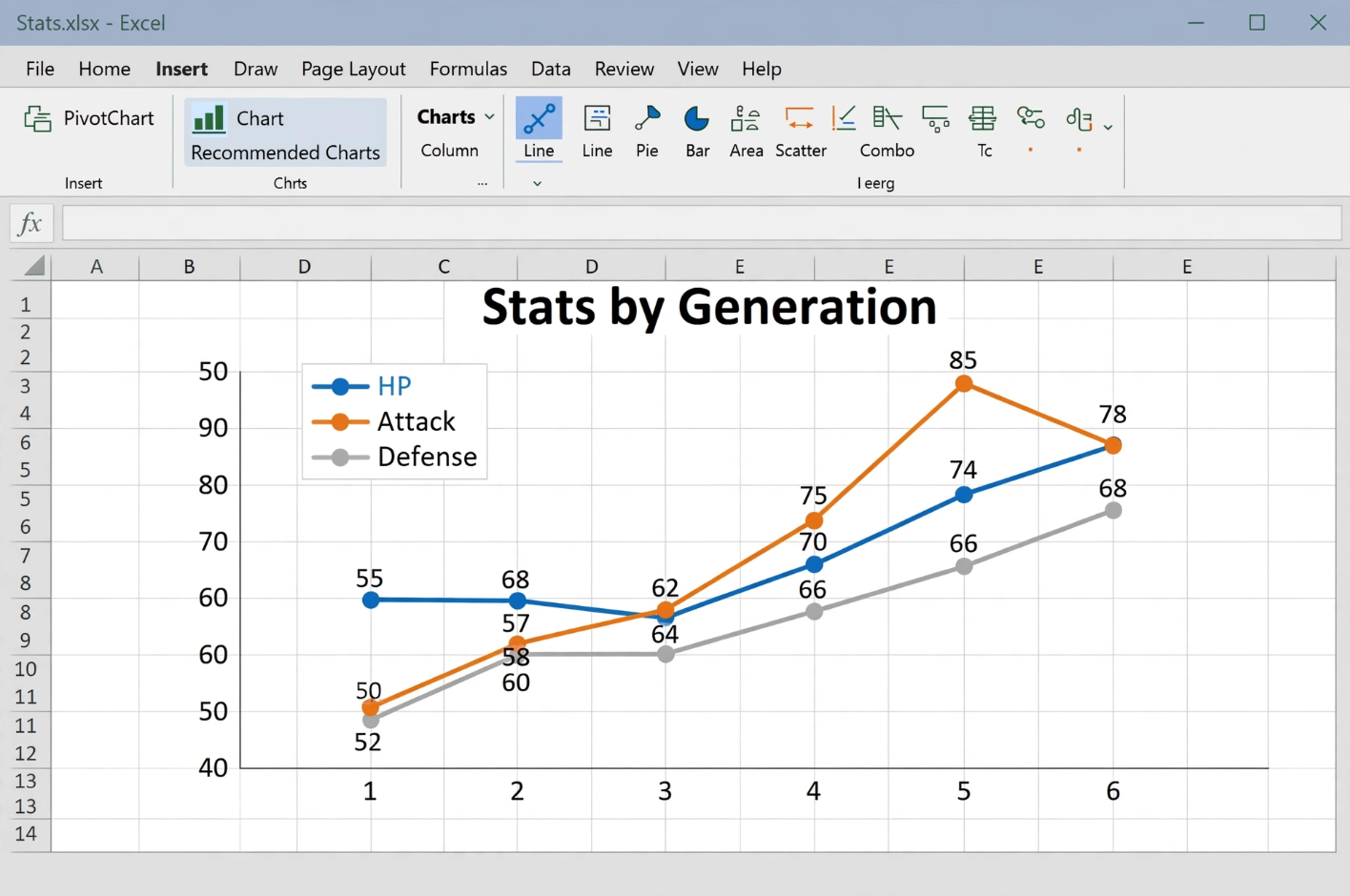The width and height of the screenshot is (1350, 896).
Task: Open the File menu
Action: [40, 69]
